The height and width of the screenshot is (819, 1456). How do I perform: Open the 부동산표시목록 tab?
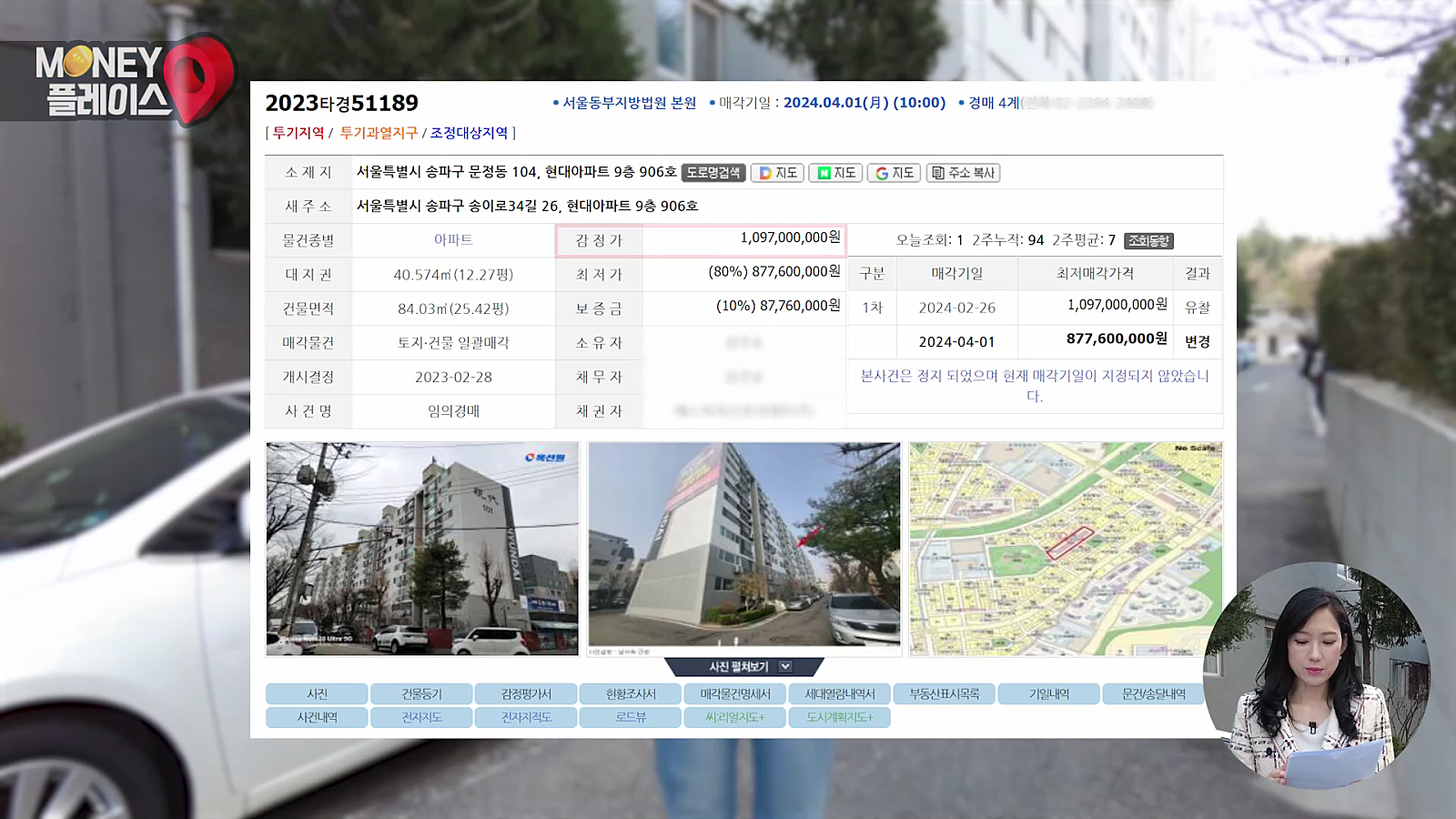(945, 694)
